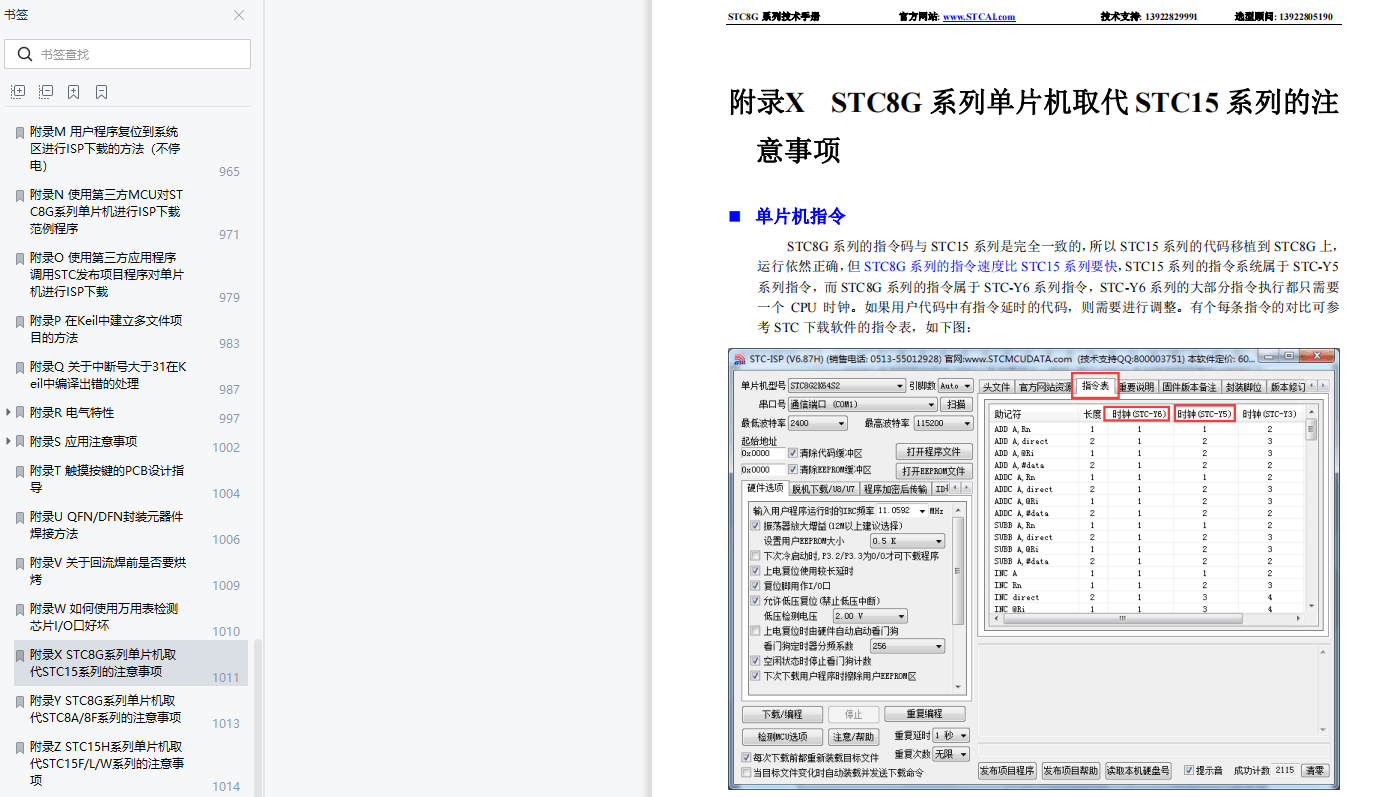This screenshot has width=1380, height=797.
Task: Click 助记符 column header
Action: 1008,414
